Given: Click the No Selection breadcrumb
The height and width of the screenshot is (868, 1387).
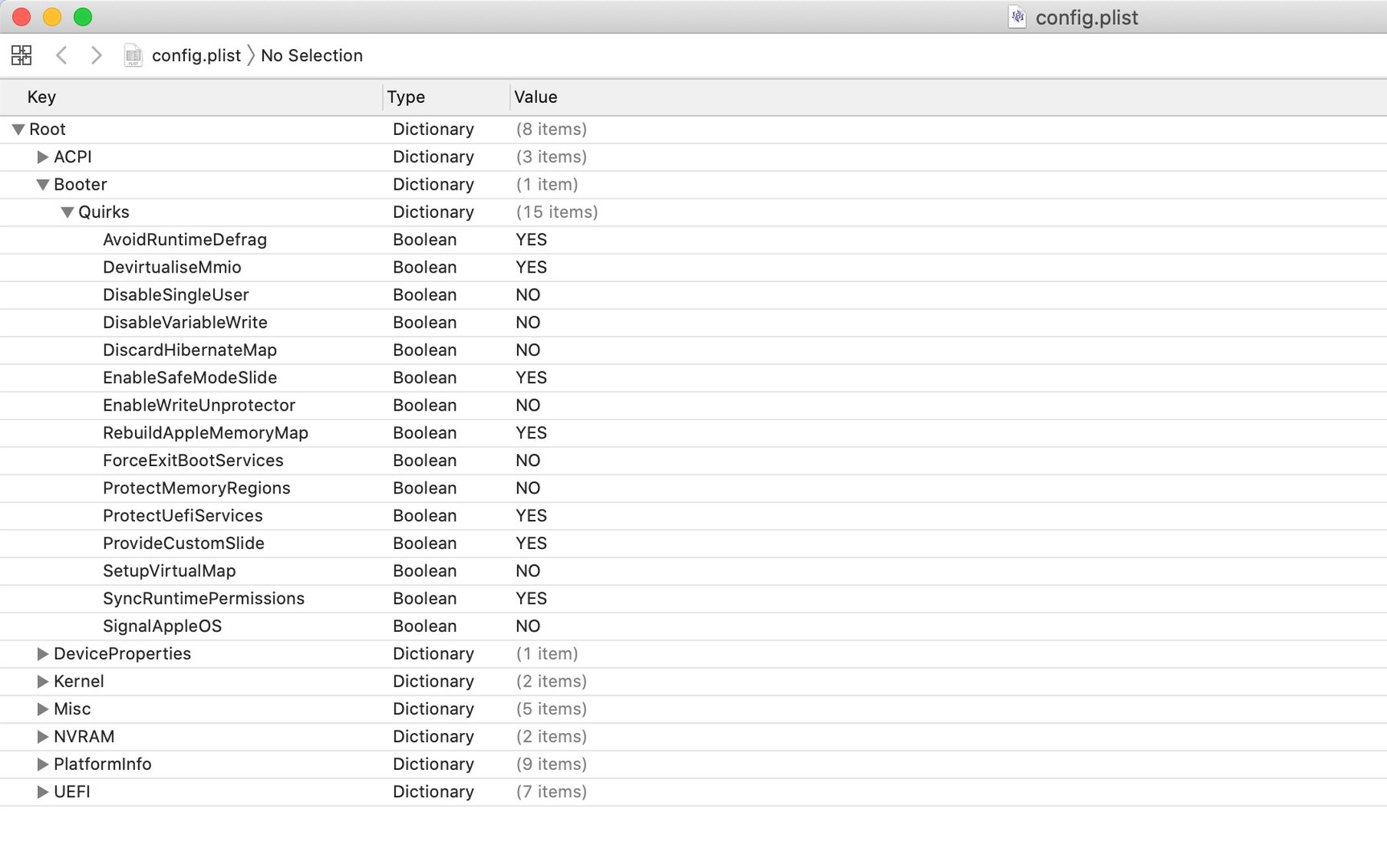Looking at the screenshot, I should pos(312,55).
